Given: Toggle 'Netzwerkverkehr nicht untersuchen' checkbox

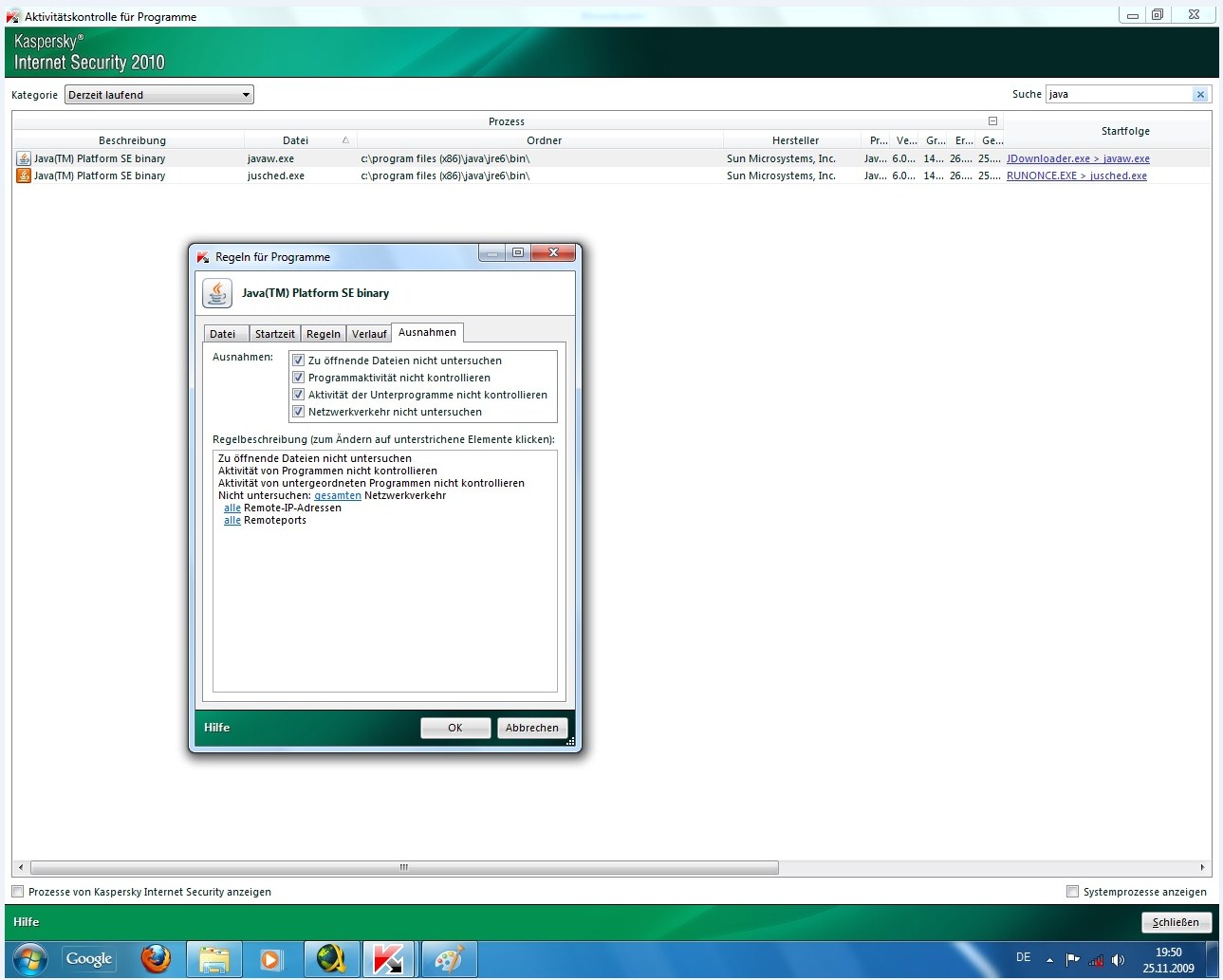Looking at the screenshot, I should pos(298,412).
